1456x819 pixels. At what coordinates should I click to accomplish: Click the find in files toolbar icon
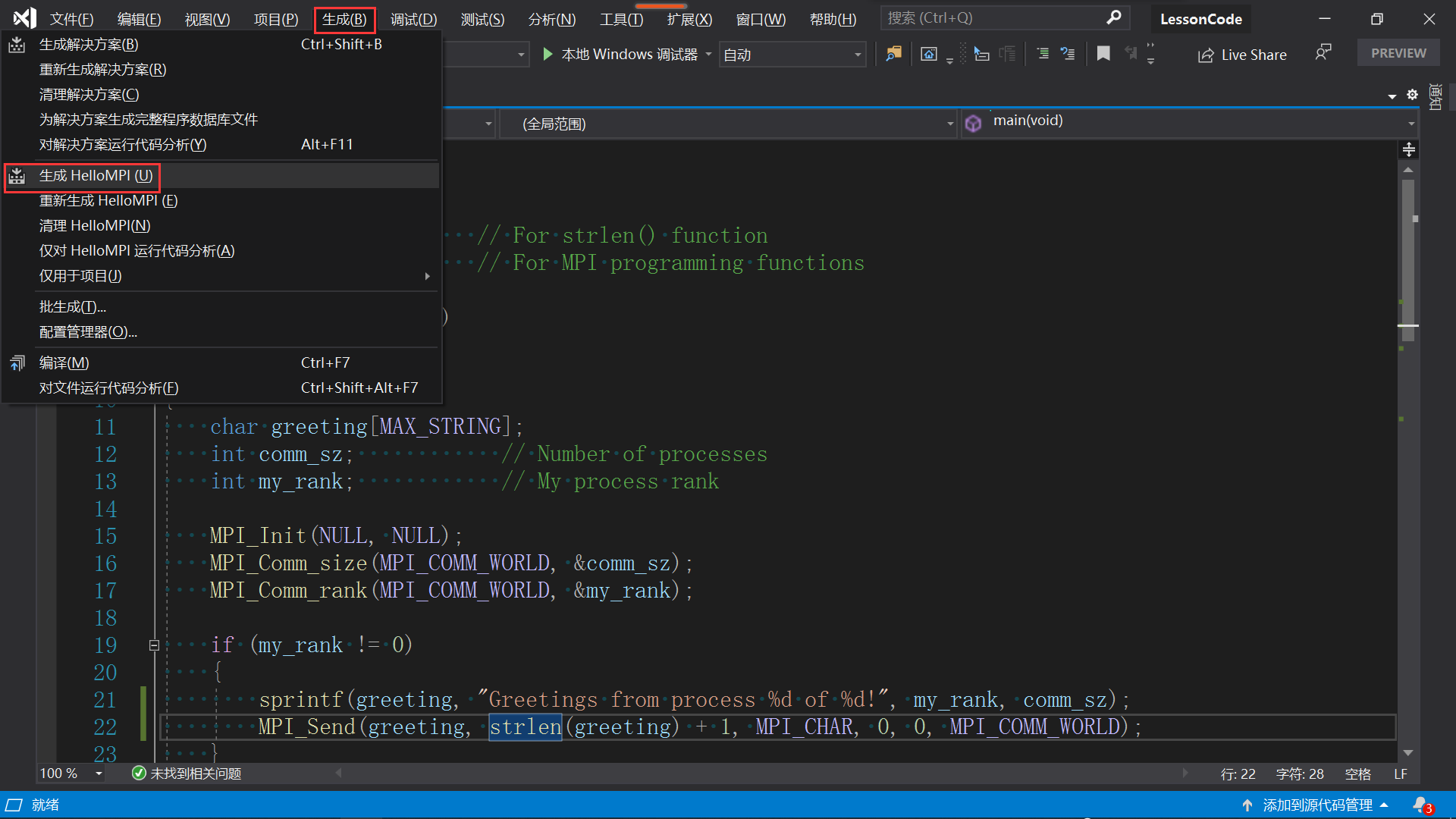[x=894, y=54]
